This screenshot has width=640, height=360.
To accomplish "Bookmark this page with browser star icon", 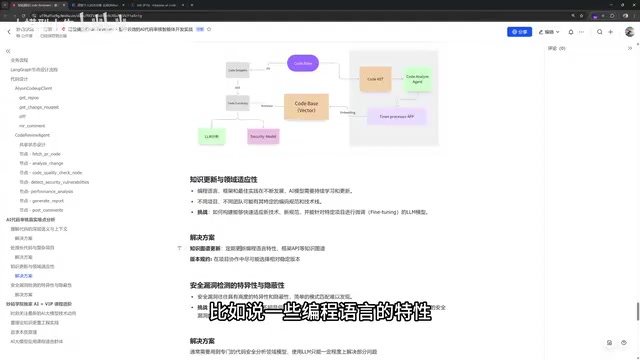I will (581, 16).
